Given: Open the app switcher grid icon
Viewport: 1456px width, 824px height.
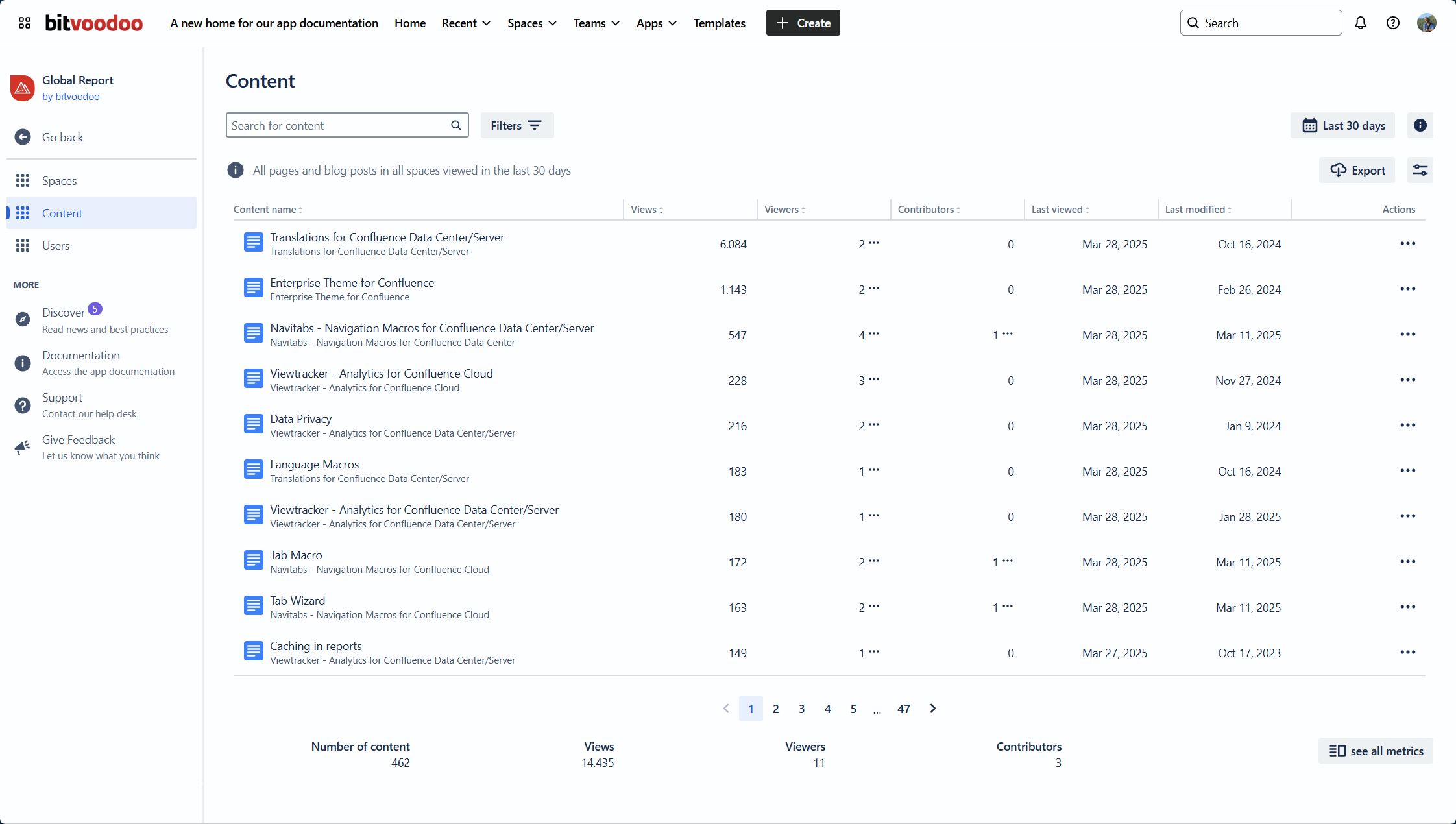Looking at the screenshot, I should 25,23.
